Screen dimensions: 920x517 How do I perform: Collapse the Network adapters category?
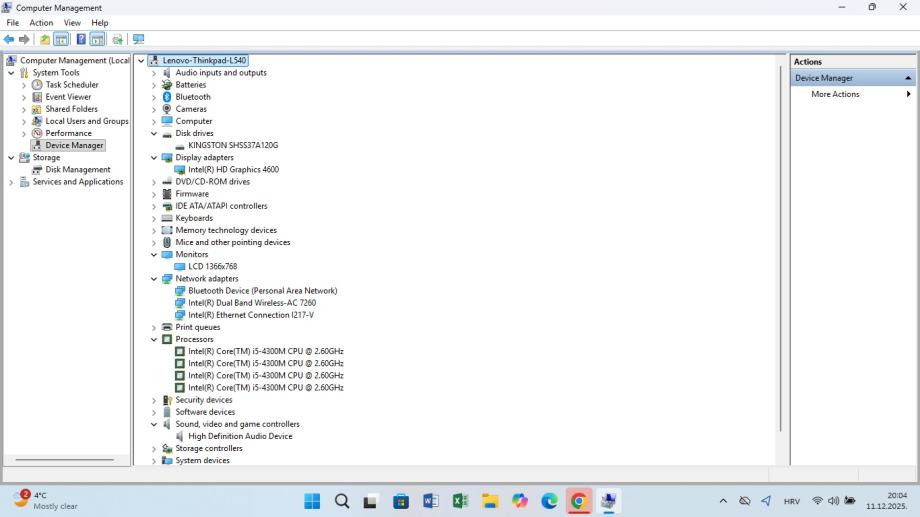(x=154, y=279)
